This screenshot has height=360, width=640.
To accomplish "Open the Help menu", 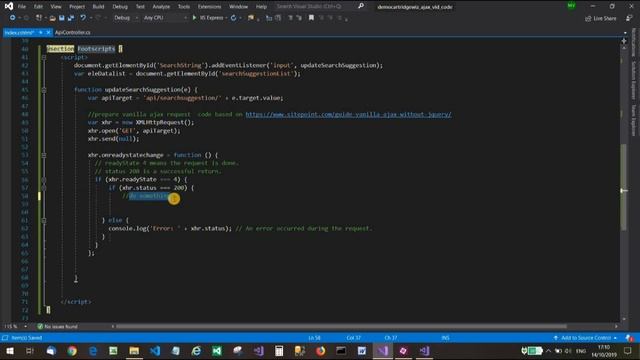I will (261, 7).
